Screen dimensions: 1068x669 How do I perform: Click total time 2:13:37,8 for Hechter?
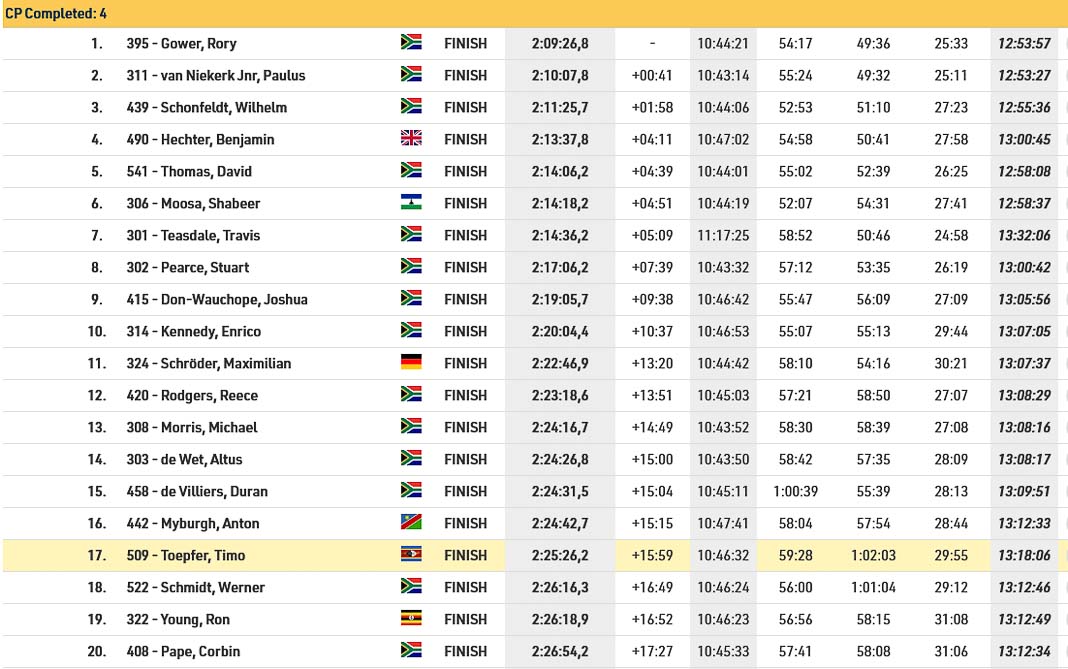pyautogui.click(x=560, y=140)
